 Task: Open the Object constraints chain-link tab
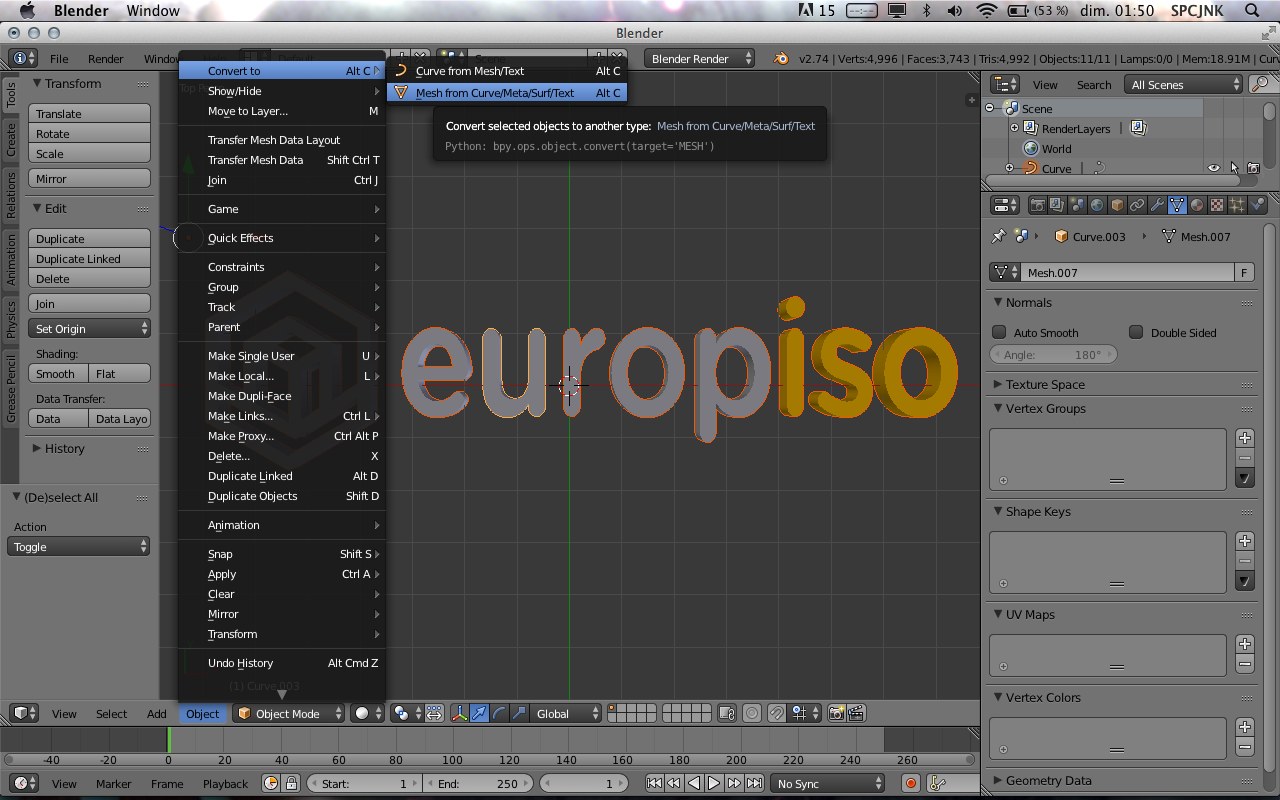1137,205
